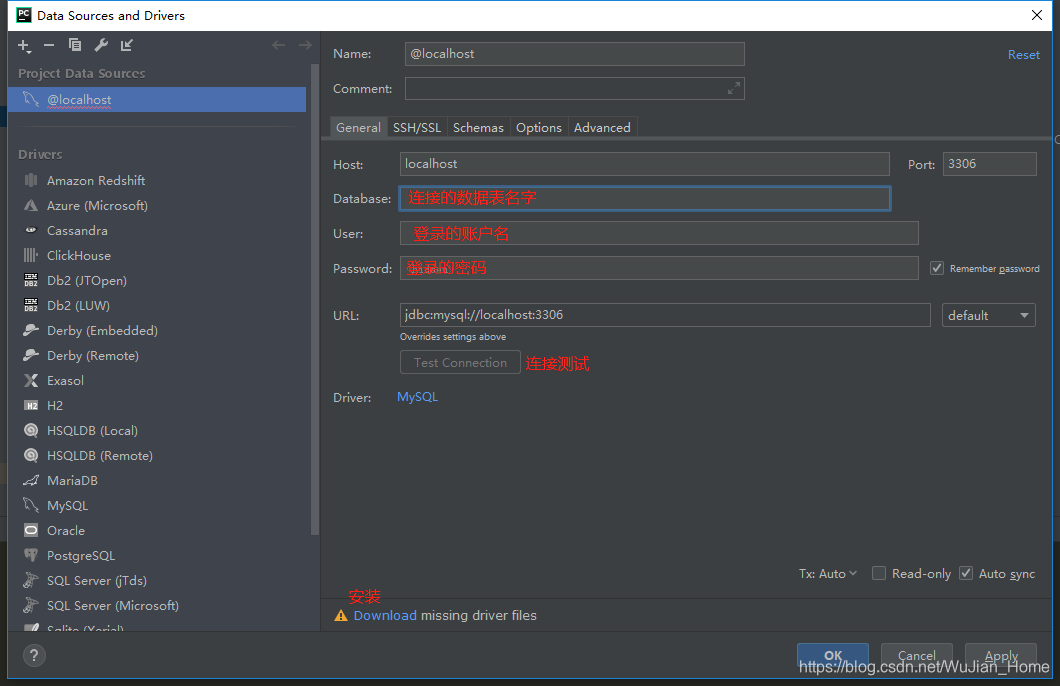1060x686 pixels.
Task: Click the Reset link
Action: (1023, 55)
